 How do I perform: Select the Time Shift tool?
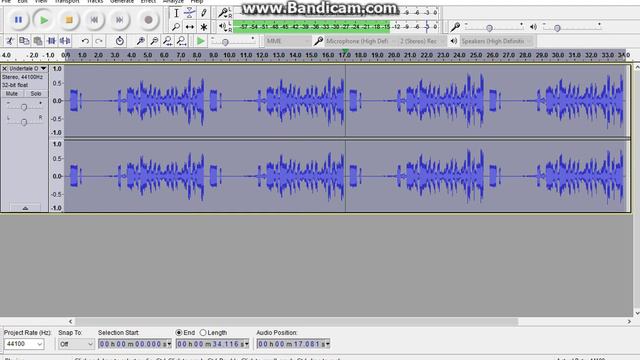(190, 27)
